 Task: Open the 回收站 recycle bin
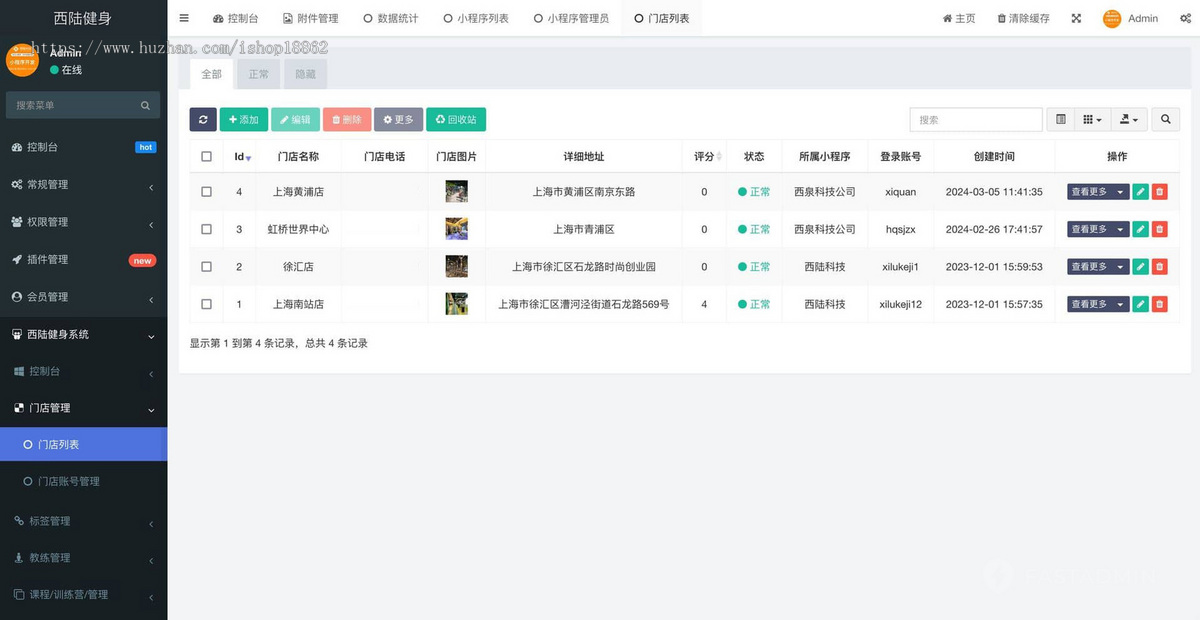455,119
